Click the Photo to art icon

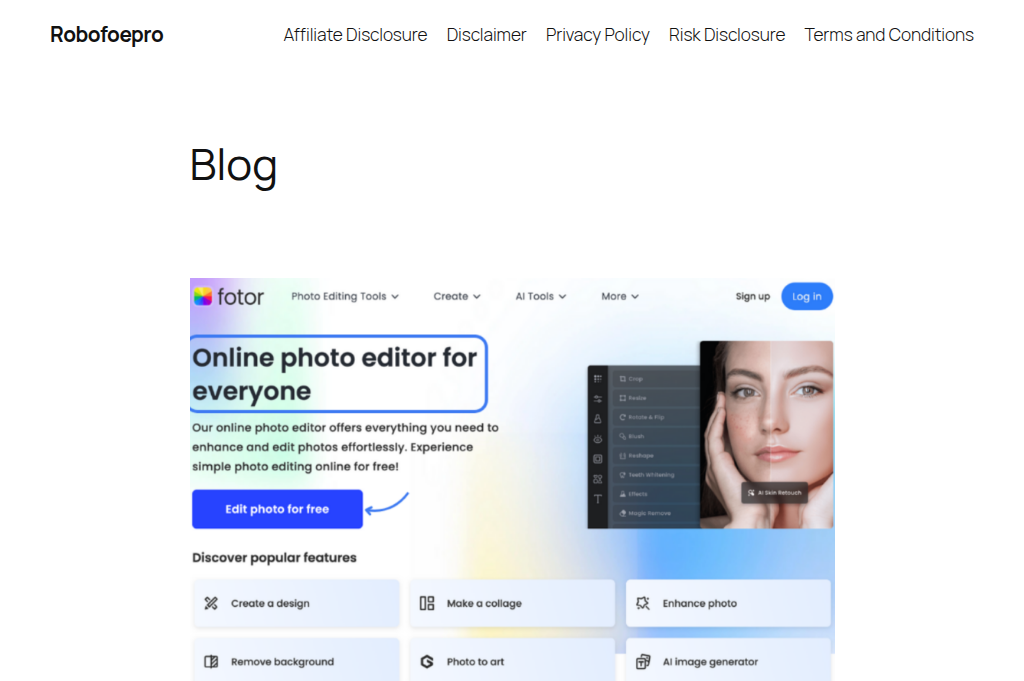(427, 662)
